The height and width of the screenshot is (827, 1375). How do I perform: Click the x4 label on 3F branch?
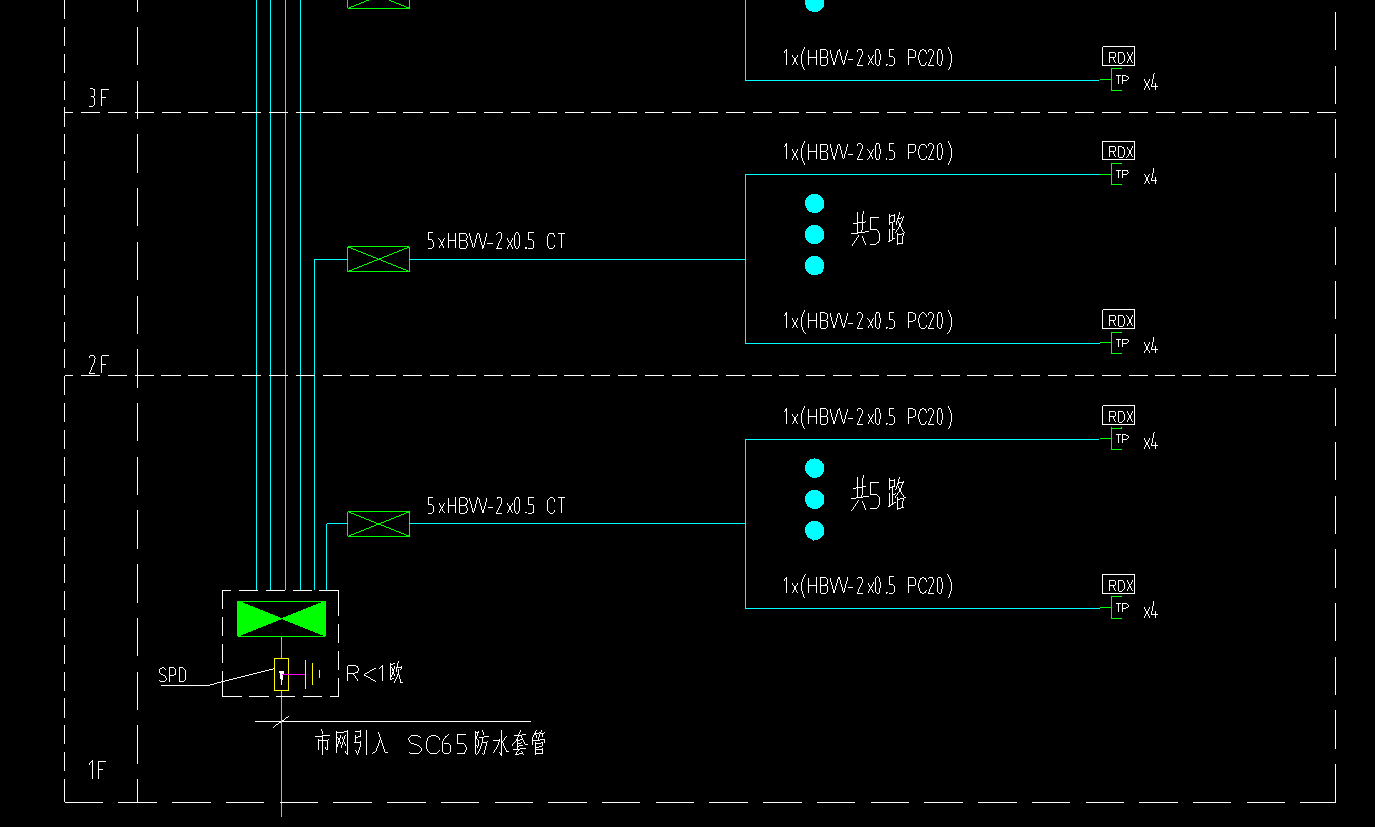[x=1151, y=83]
